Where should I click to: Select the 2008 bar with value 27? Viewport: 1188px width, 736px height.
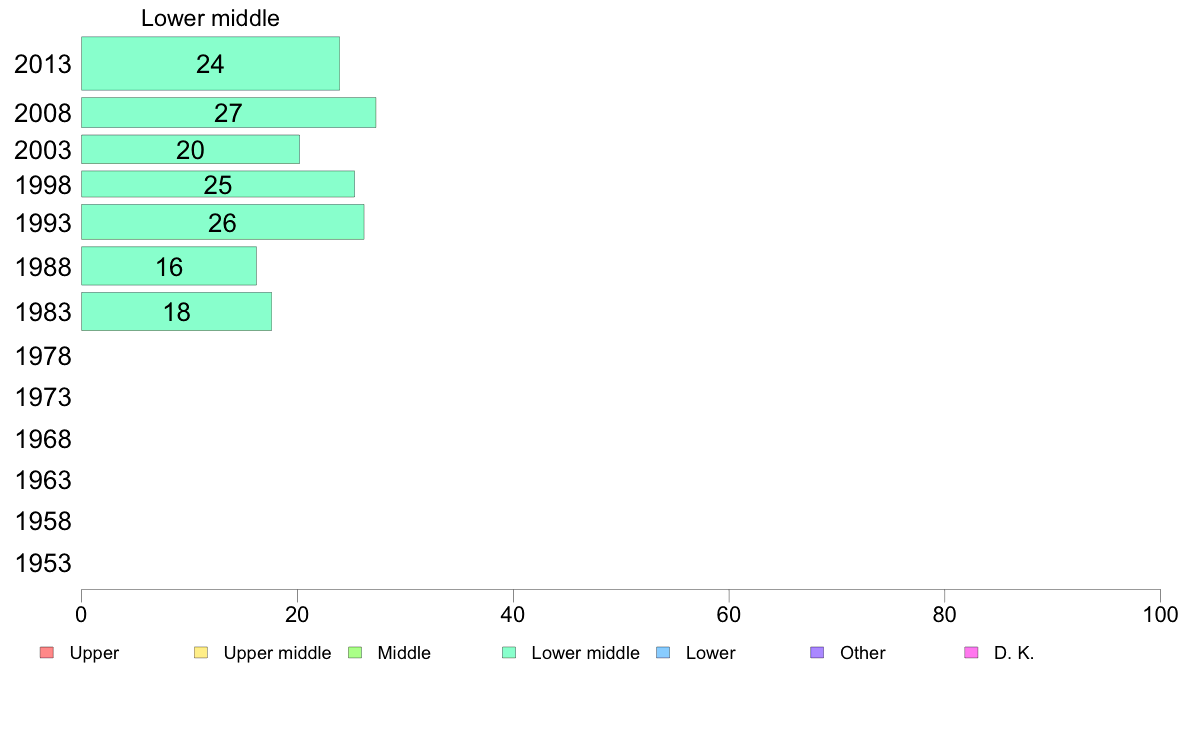[x=229, y=113]
